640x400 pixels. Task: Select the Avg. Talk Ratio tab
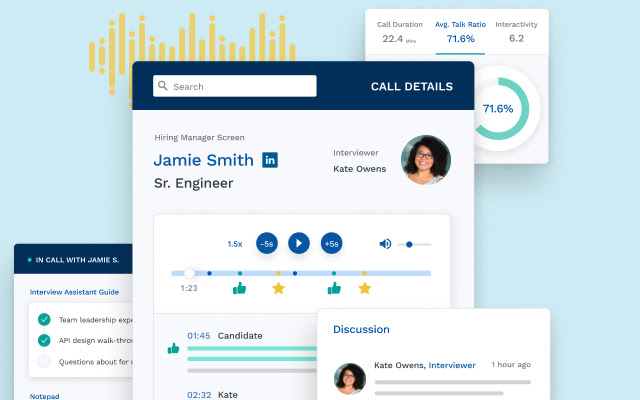[x=460, y=32]
